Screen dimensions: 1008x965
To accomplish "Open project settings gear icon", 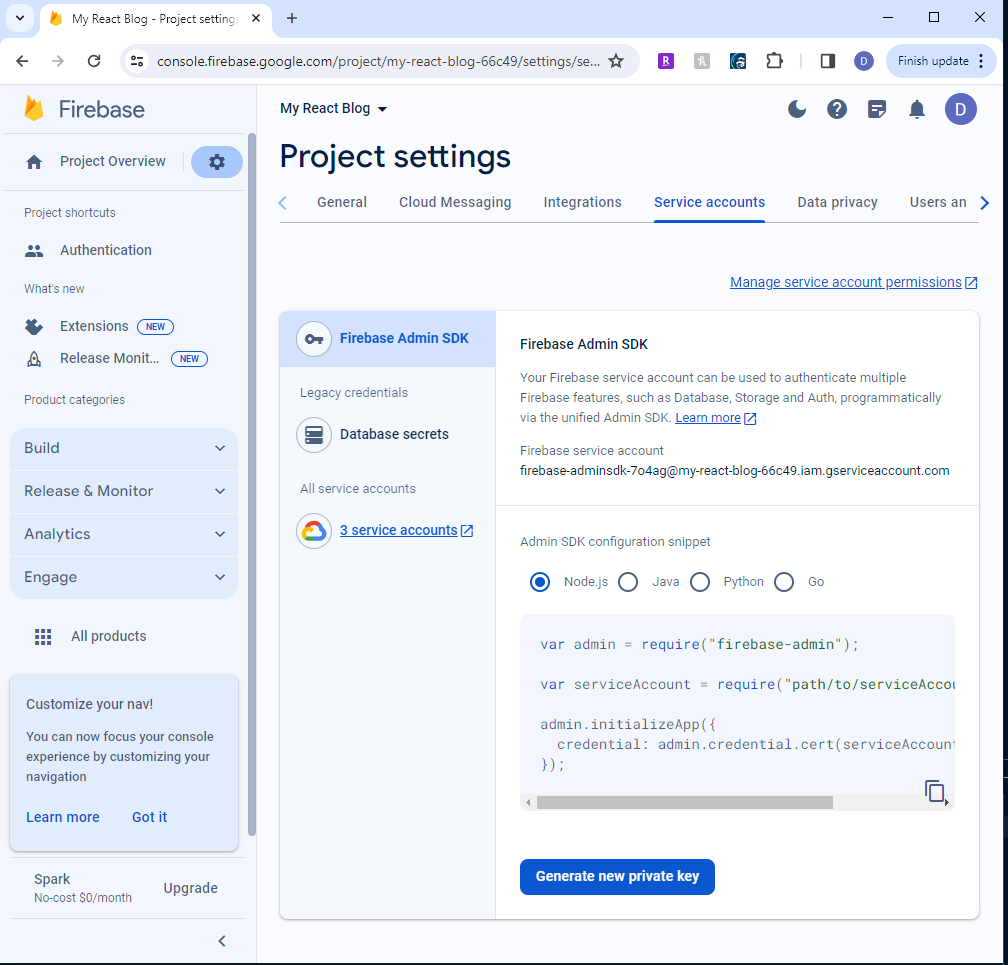I will tap(217, 161).
